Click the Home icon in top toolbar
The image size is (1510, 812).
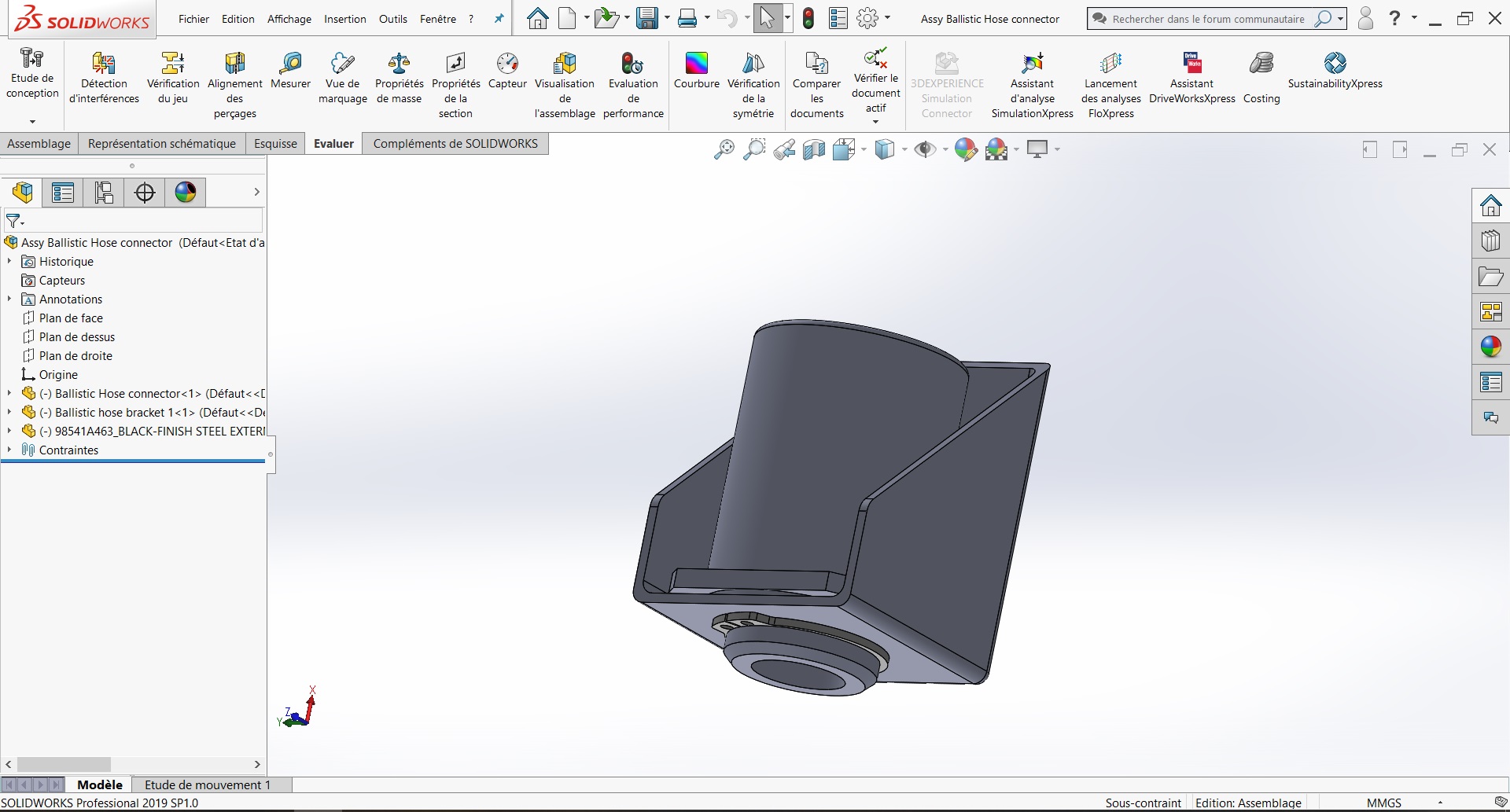[538, 18]
